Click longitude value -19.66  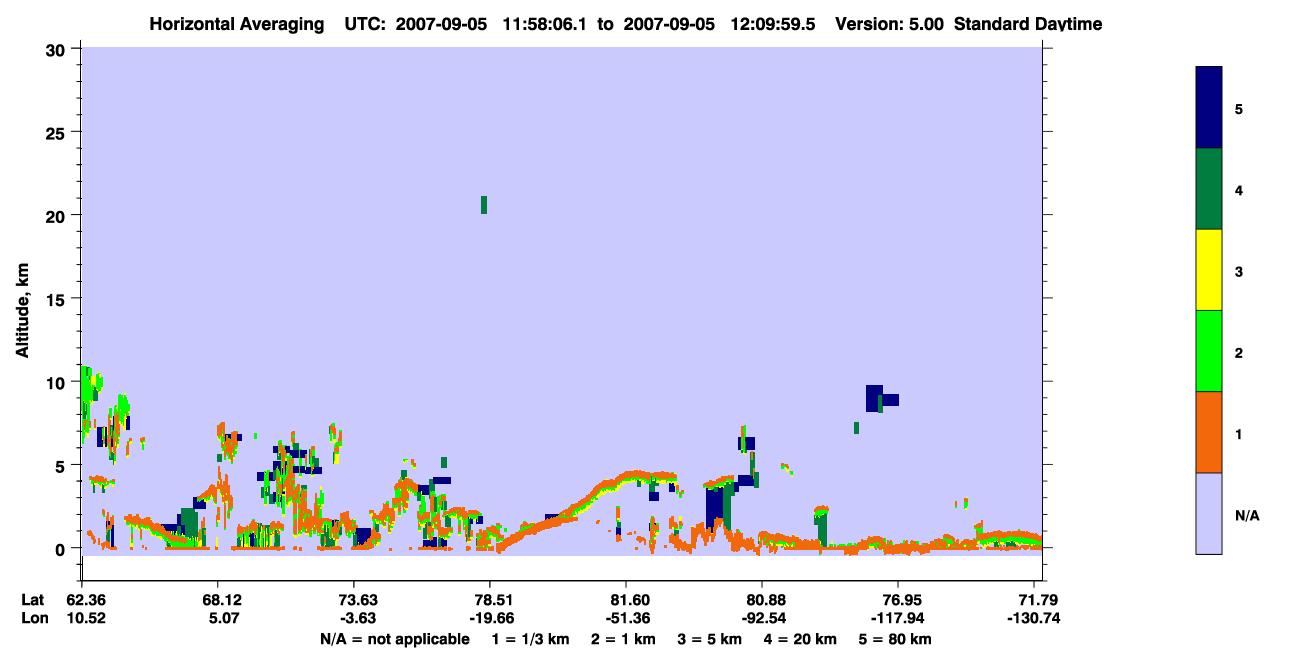pos(490,618)
